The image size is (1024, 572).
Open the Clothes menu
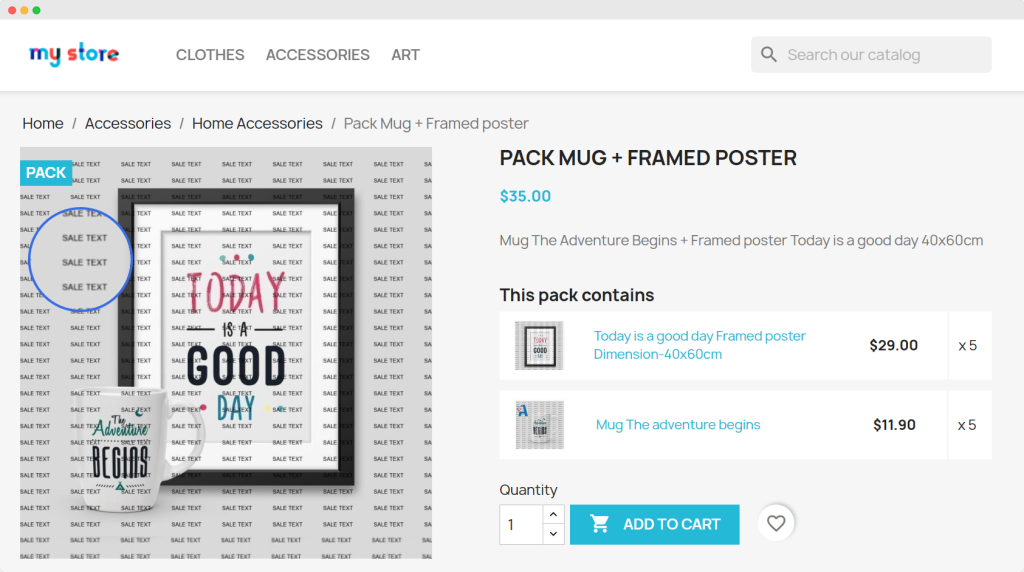(x=210, y=55)
